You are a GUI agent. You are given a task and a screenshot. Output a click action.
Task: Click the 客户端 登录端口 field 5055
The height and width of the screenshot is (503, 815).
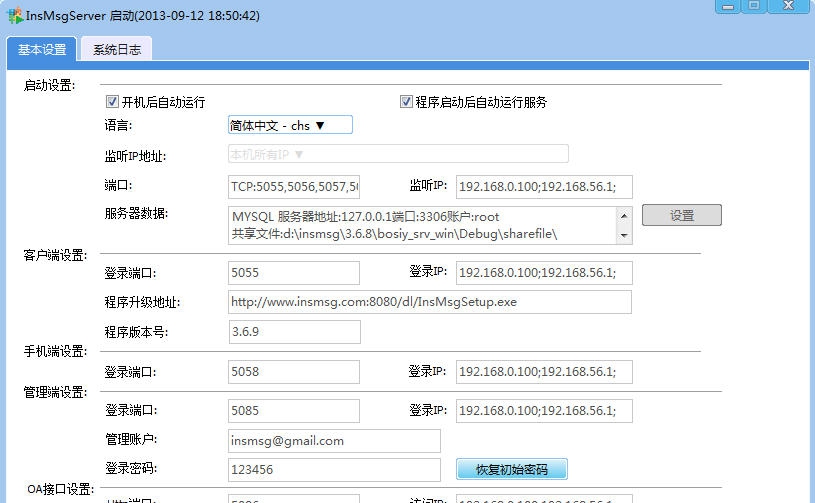coord(294,273)
